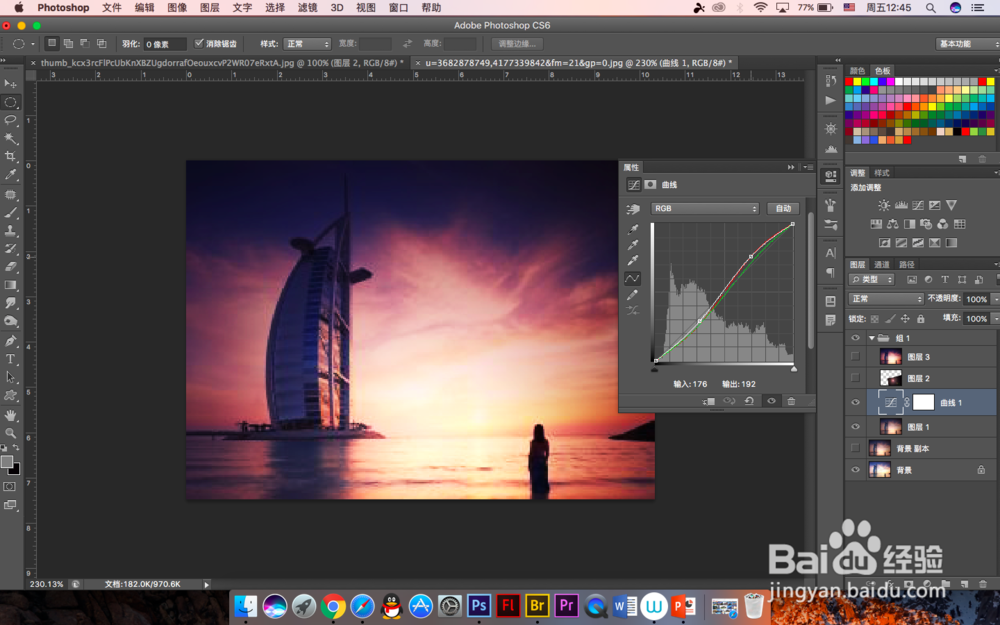The width and height of the screenshot is (1000, 625).
Task: Select the Hand tool
Action: (11, 415)
